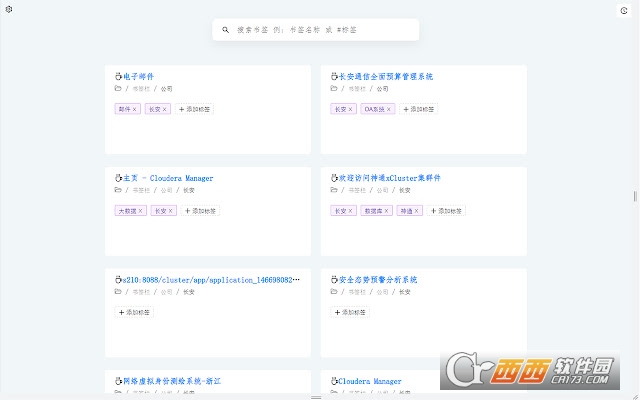Click 书签栏 in 安全态势预警分析系统 folder path
The width and height of the screenshot is (640, 400).
pyautogui.click(x=357, y=292)
